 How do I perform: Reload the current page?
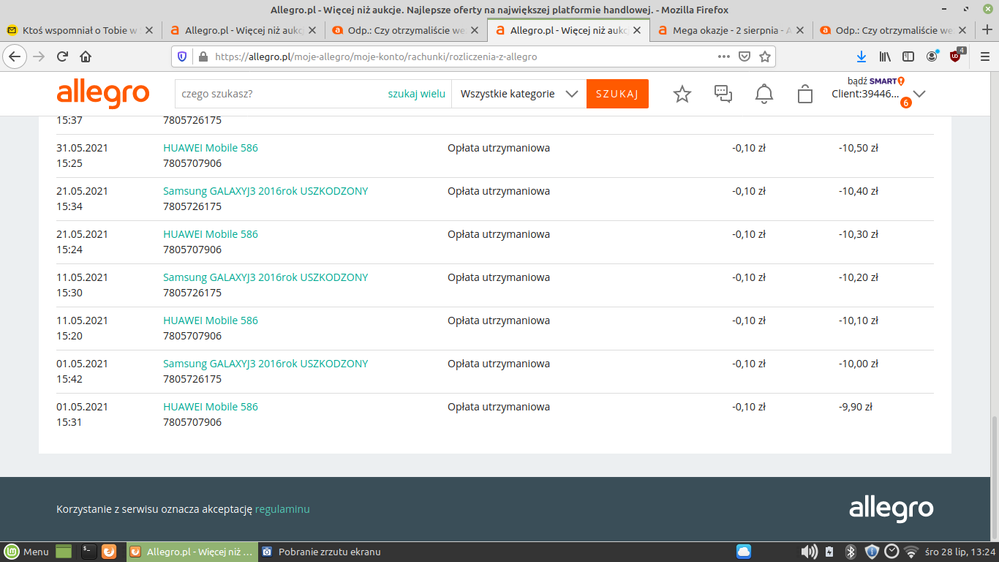pos(62,57)
